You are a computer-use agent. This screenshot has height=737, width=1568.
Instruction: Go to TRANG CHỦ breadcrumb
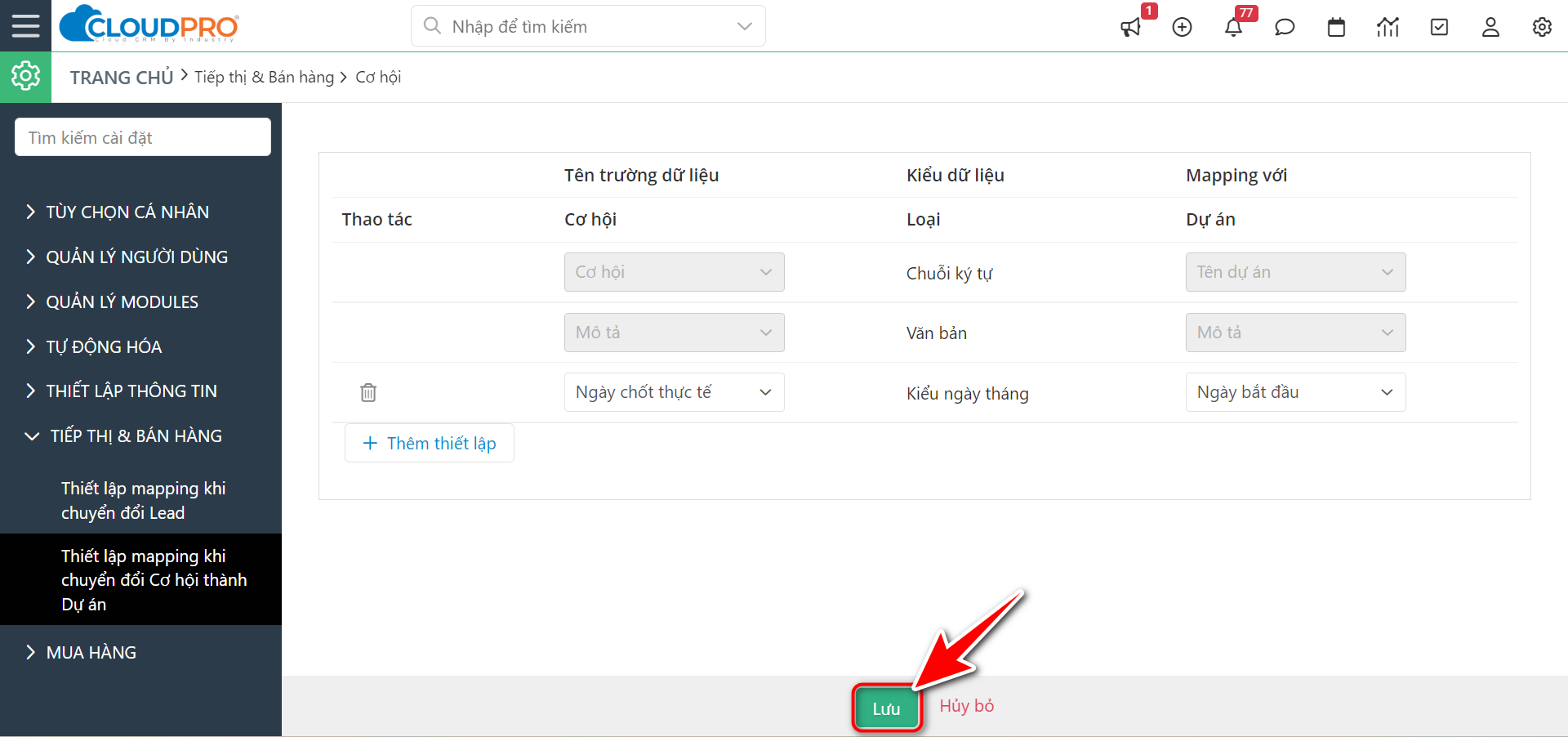pos(122,78)
